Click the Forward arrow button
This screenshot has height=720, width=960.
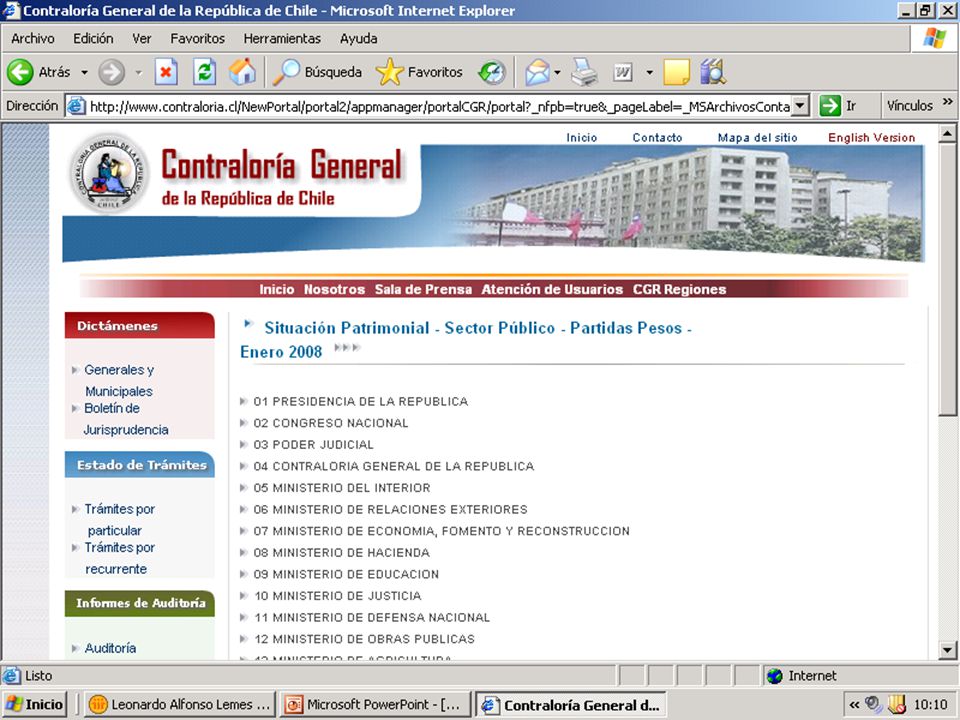(x=111, y=72)
